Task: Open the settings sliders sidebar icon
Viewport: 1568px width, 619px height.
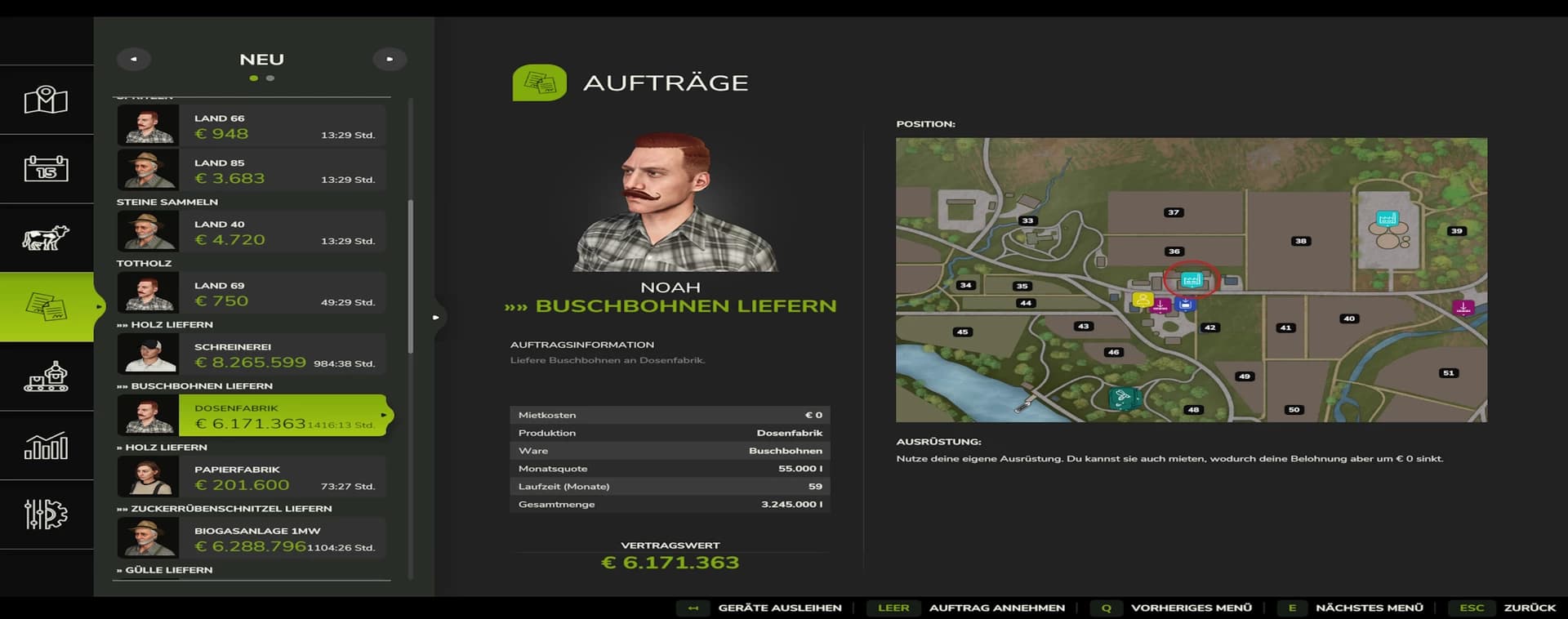Action: [x=47, y=514]
